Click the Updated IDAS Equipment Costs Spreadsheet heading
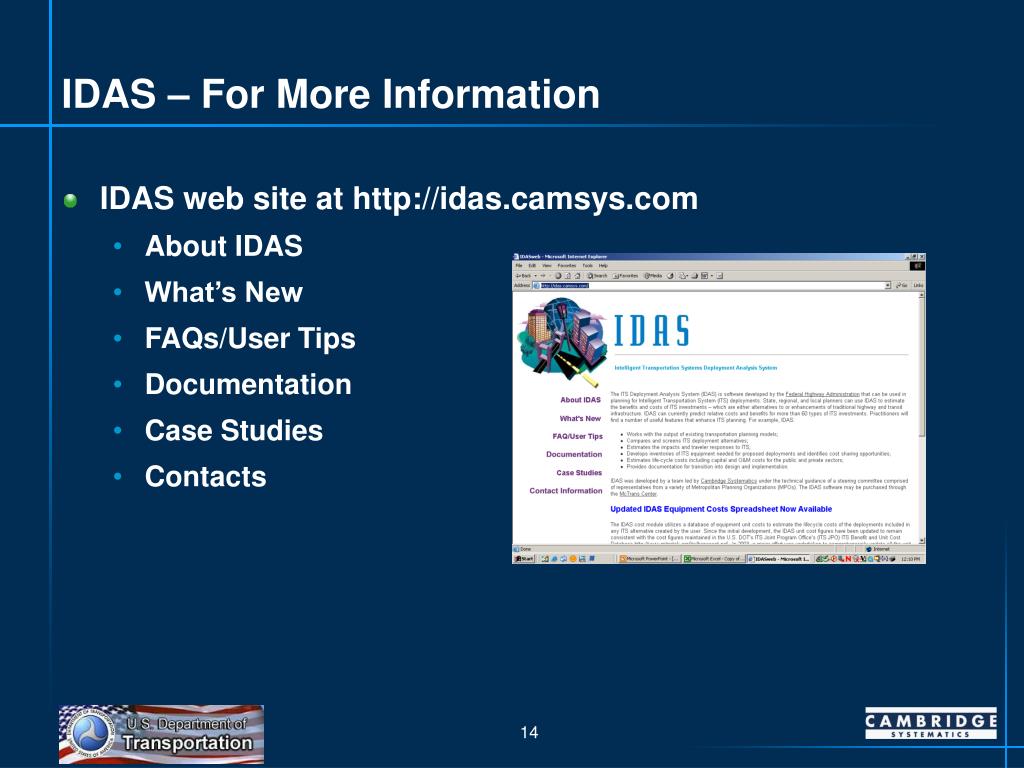Screen dimensions: 1024x768 click(721, 509)
